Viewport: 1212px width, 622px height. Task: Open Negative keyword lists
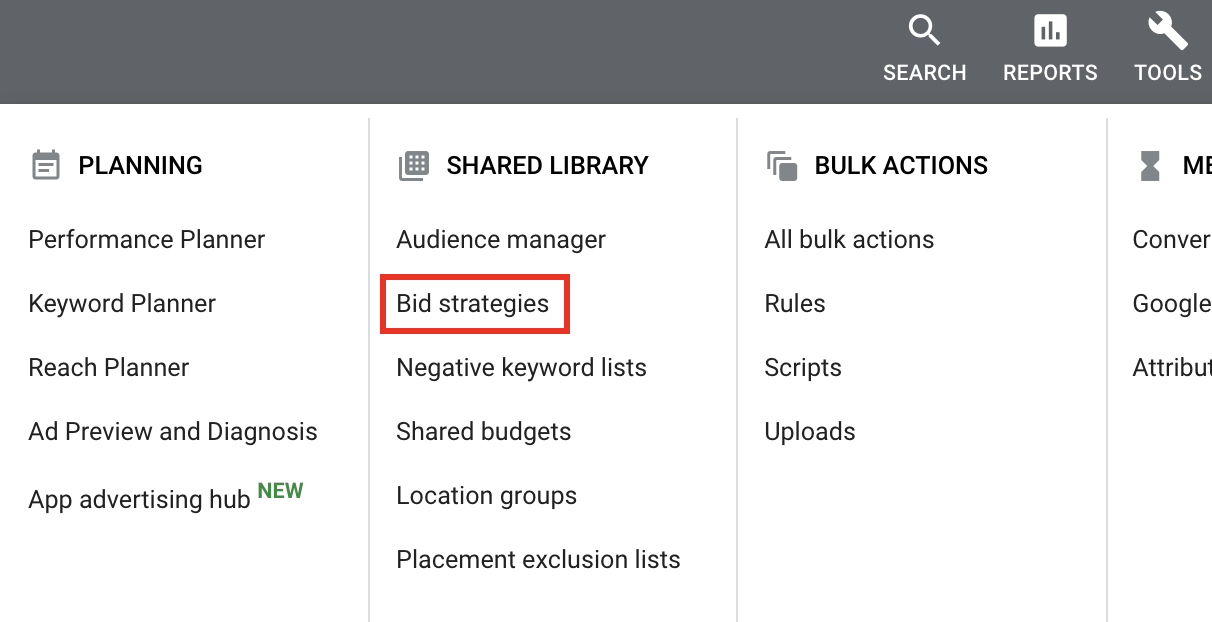[521, 368]
